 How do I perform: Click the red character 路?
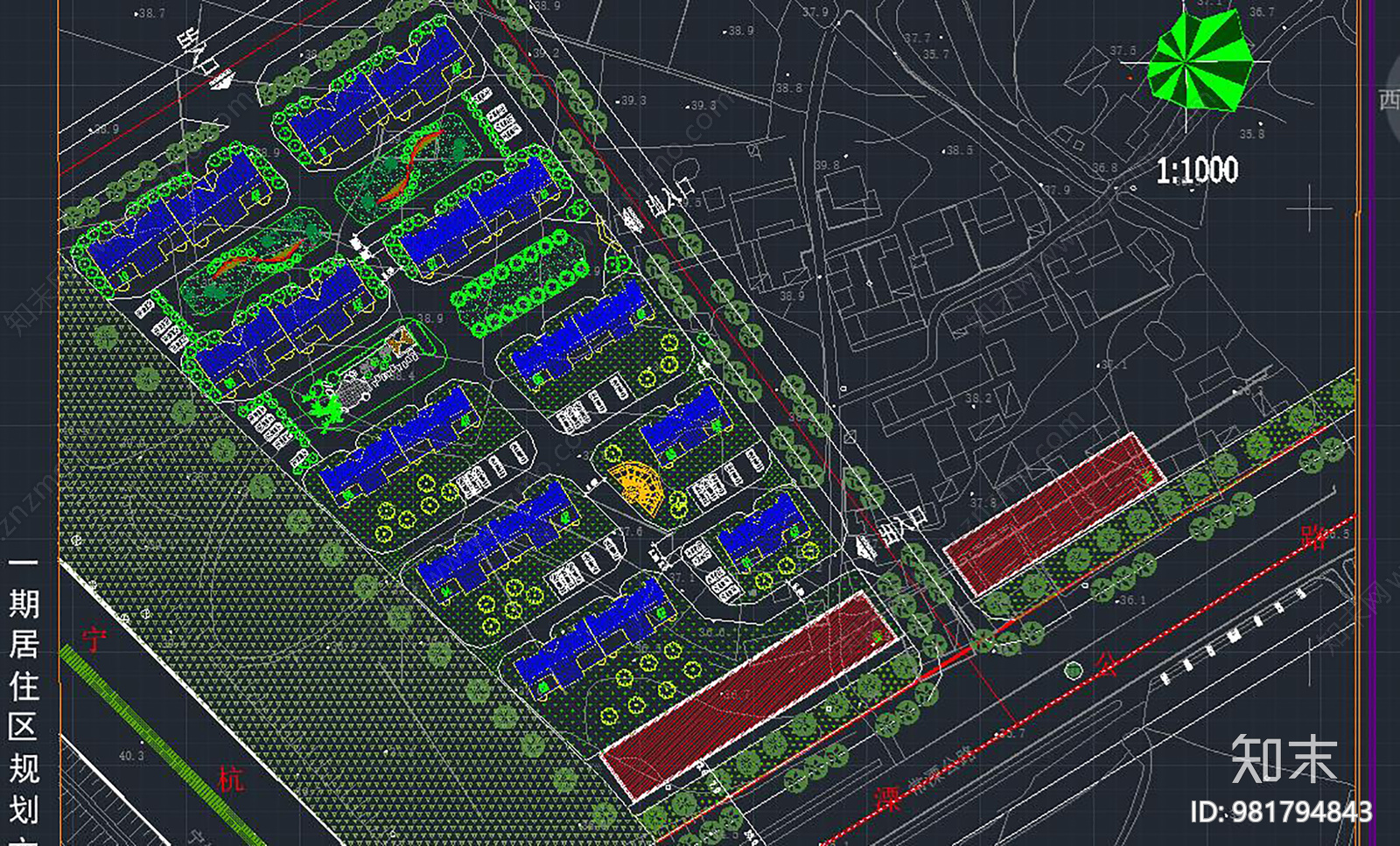1313,536
